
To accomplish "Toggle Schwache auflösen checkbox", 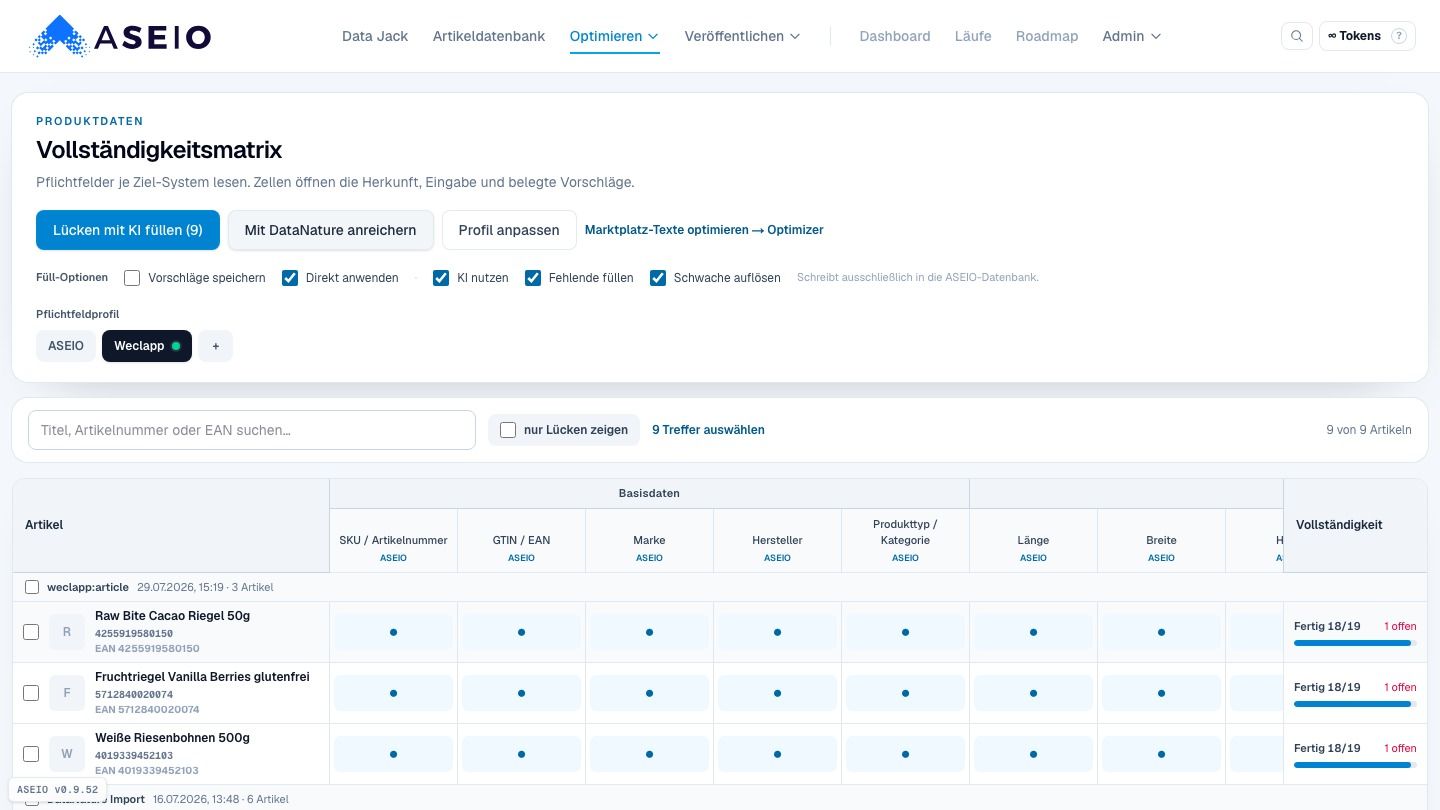I will [x=658, y=278].
